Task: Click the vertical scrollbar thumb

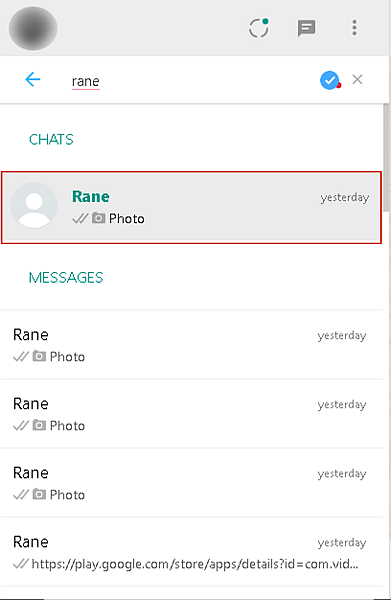Action: 386,157
